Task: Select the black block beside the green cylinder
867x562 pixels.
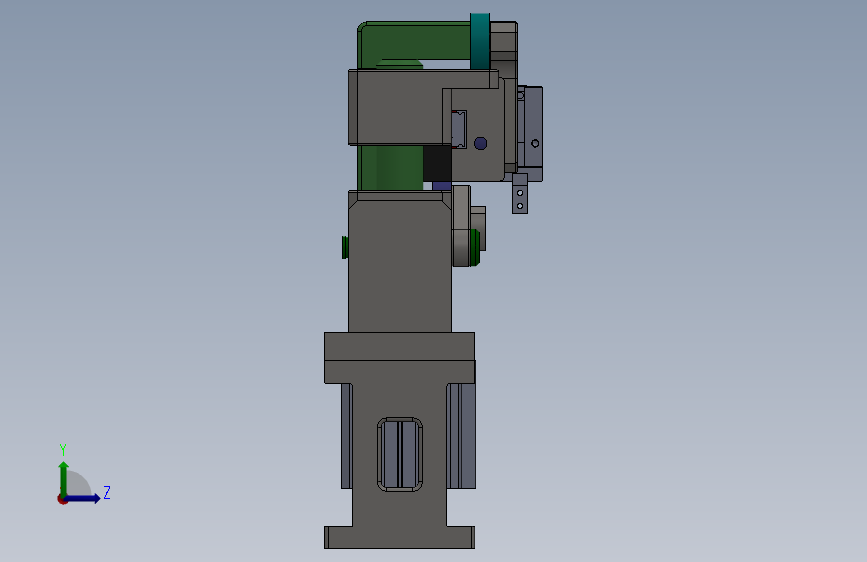Action: coord(437,164)
